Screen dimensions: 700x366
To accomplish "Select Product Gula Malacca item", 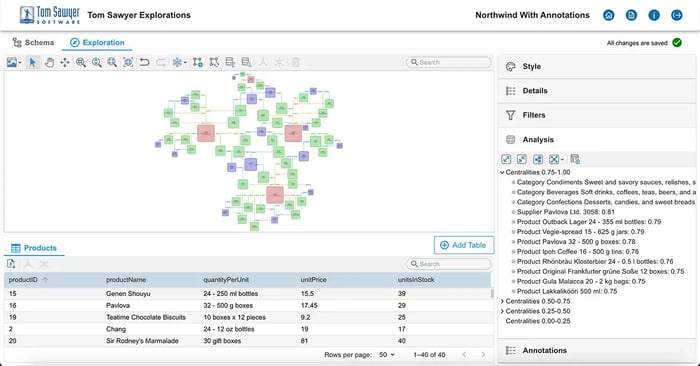I will (581, 281).
